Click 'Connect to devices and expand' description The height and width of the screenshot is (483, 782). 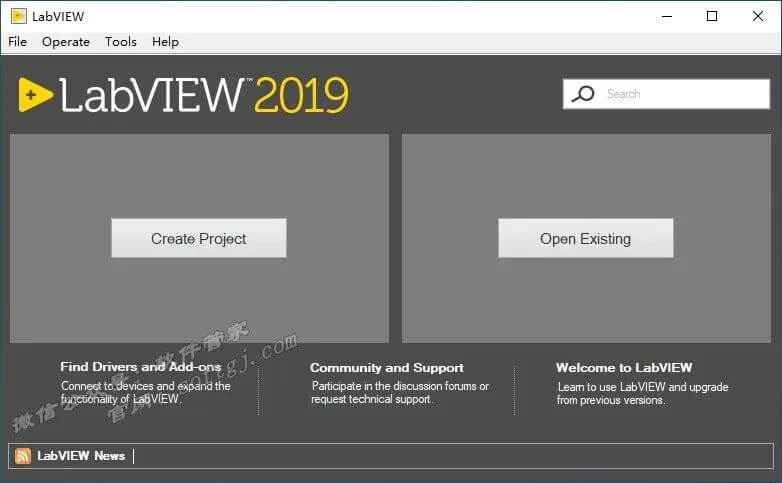146,392
